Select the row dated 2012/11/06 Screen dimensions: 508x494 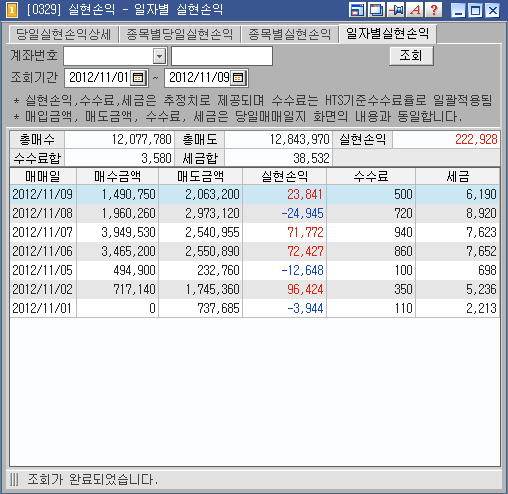pos(255,251)
